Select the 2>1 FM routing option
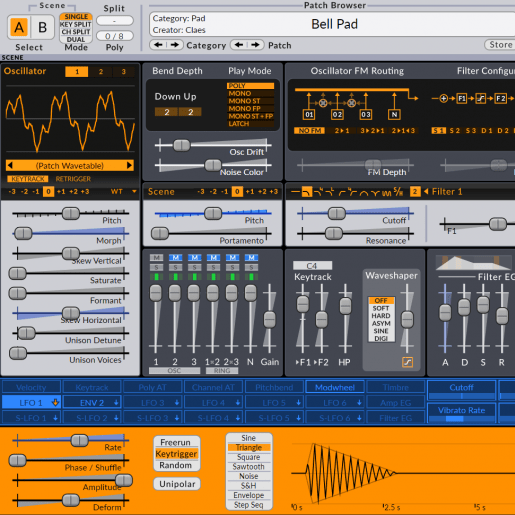 pos(342,131)
